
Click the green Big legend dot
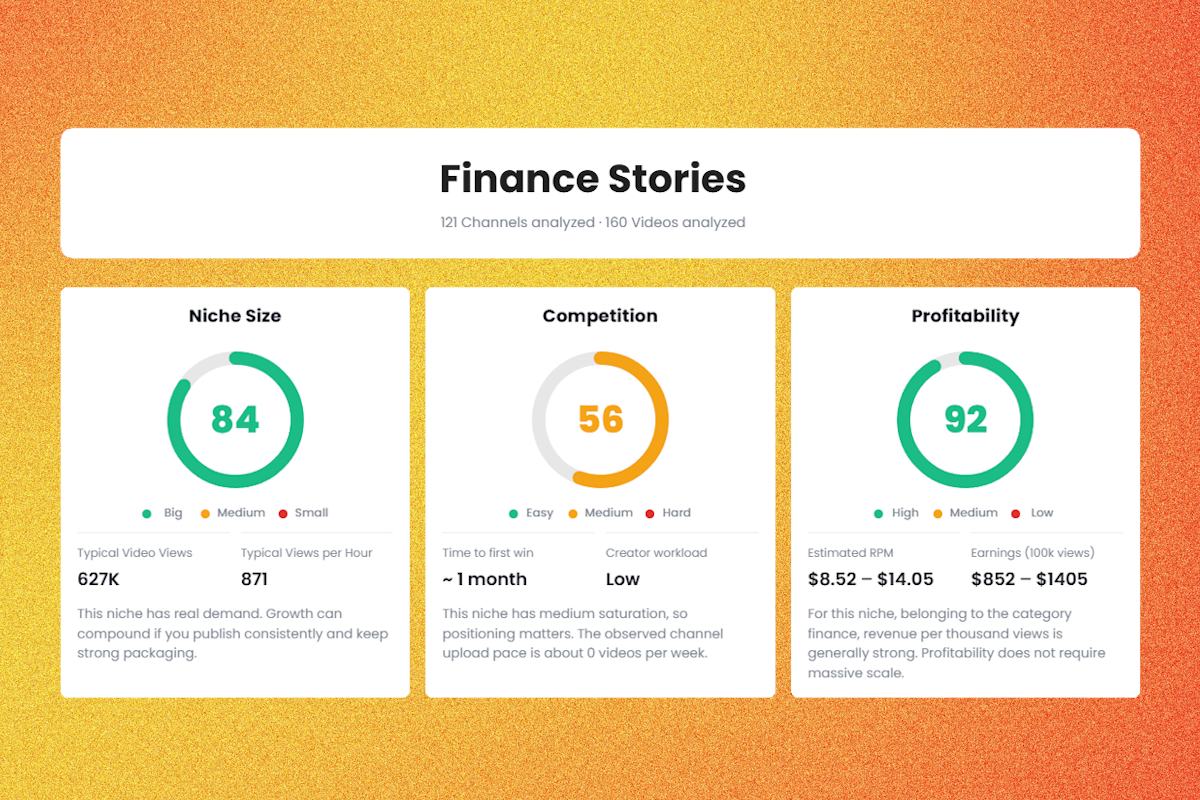click(147, 513)
